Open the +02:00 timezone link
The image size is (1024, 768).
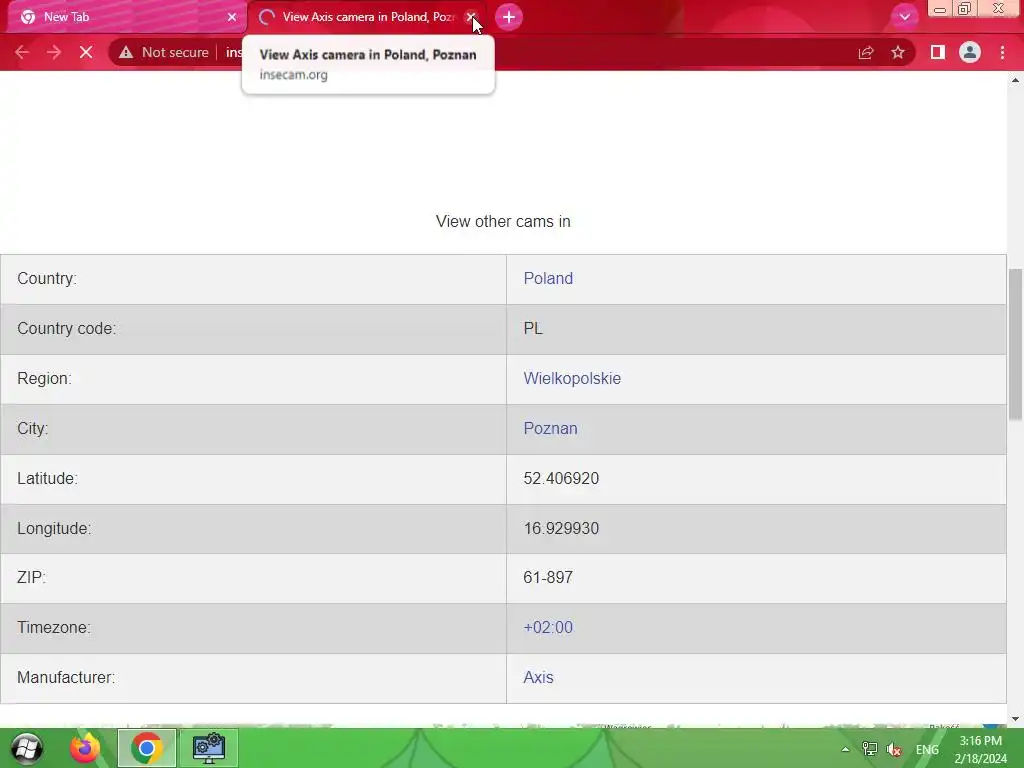(548, 628)
